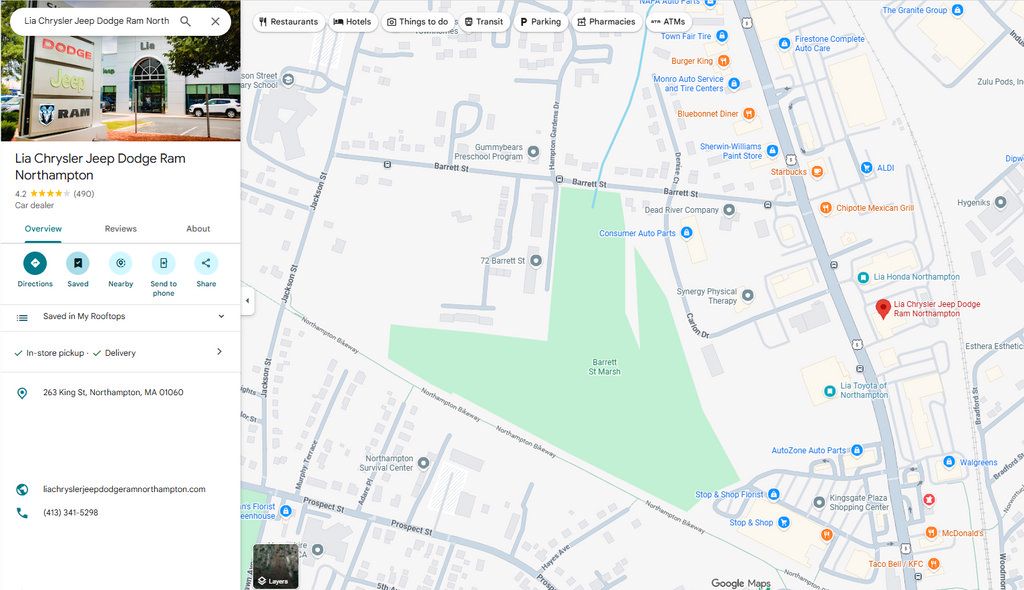Select the ALDI shopping marker
The width and height of the screenshot is (1024, 590).
866,168
